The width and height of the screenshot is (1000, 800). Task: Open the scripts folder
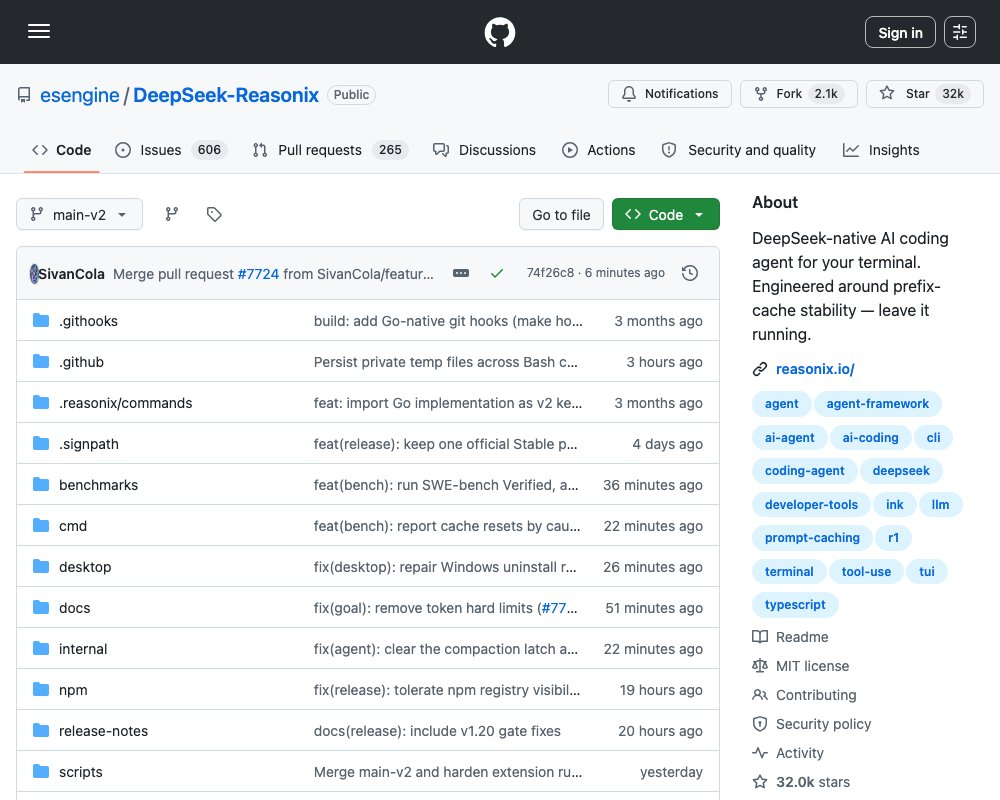(80, 772)
